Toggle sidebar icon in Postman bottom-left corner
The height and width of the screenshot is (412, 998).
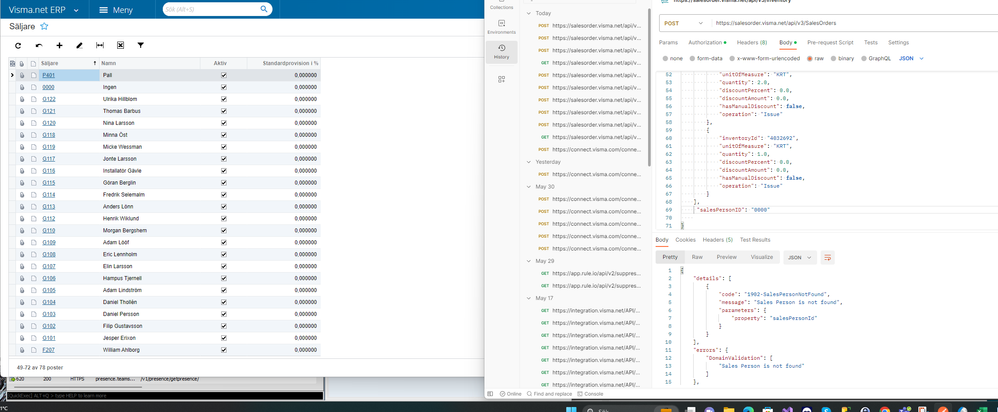(x=489, y=394)
